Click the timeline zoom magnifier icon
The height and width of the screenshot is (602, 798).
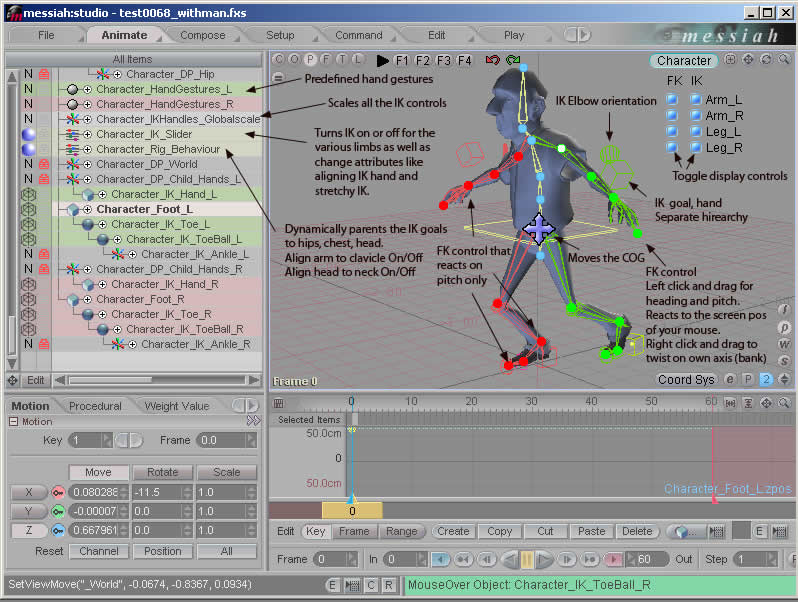click(784, 403)
